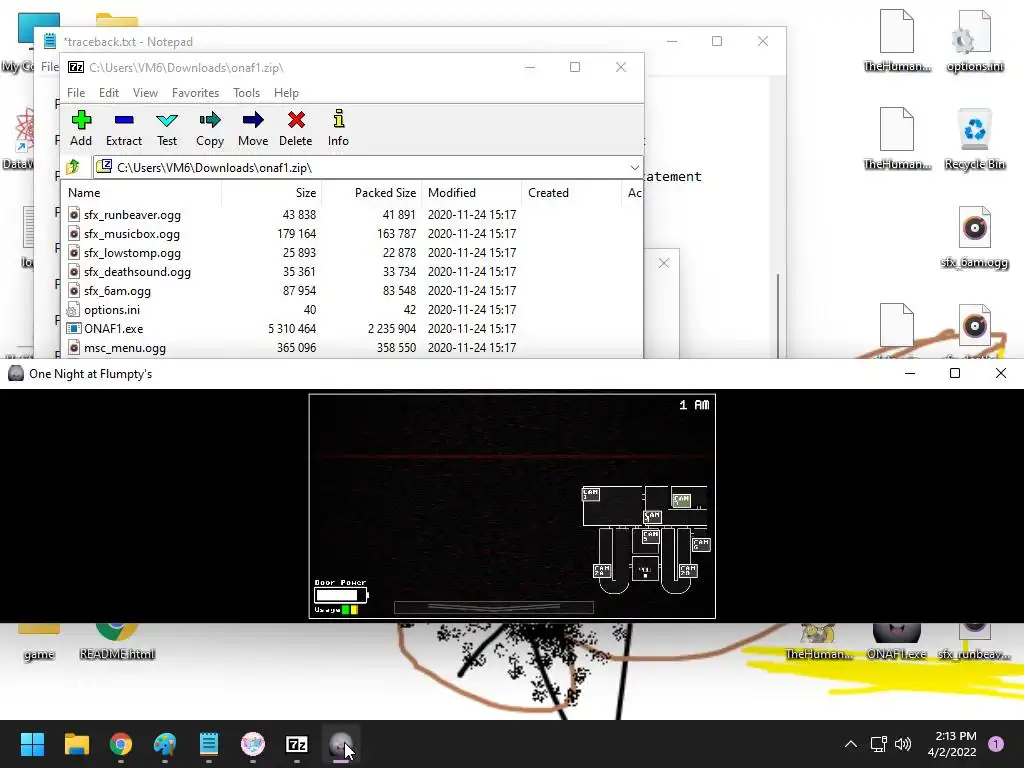
Task: Click the Add button in 7-Zip toolbar
Action: click(81, 128)
